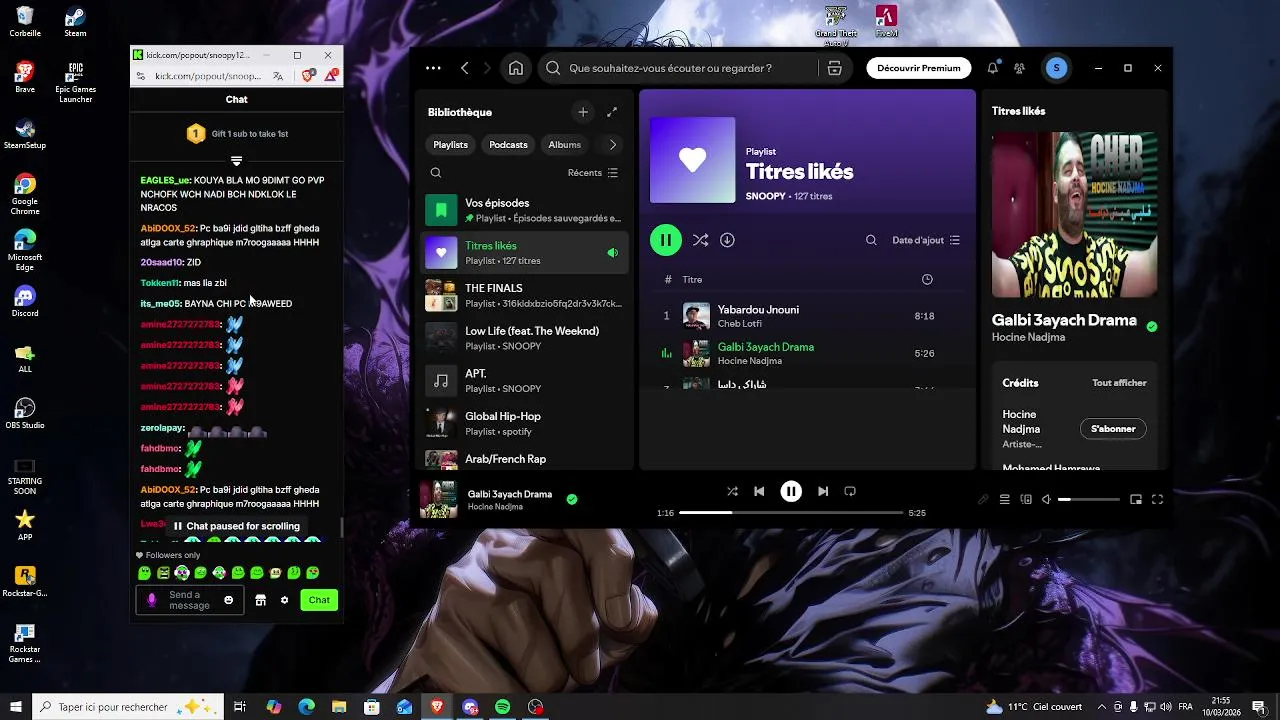Click the purple microphone icon in chat input
The width and height of the screenshot is (1280, 720).
pyautogui.click(x=152, y=600)
